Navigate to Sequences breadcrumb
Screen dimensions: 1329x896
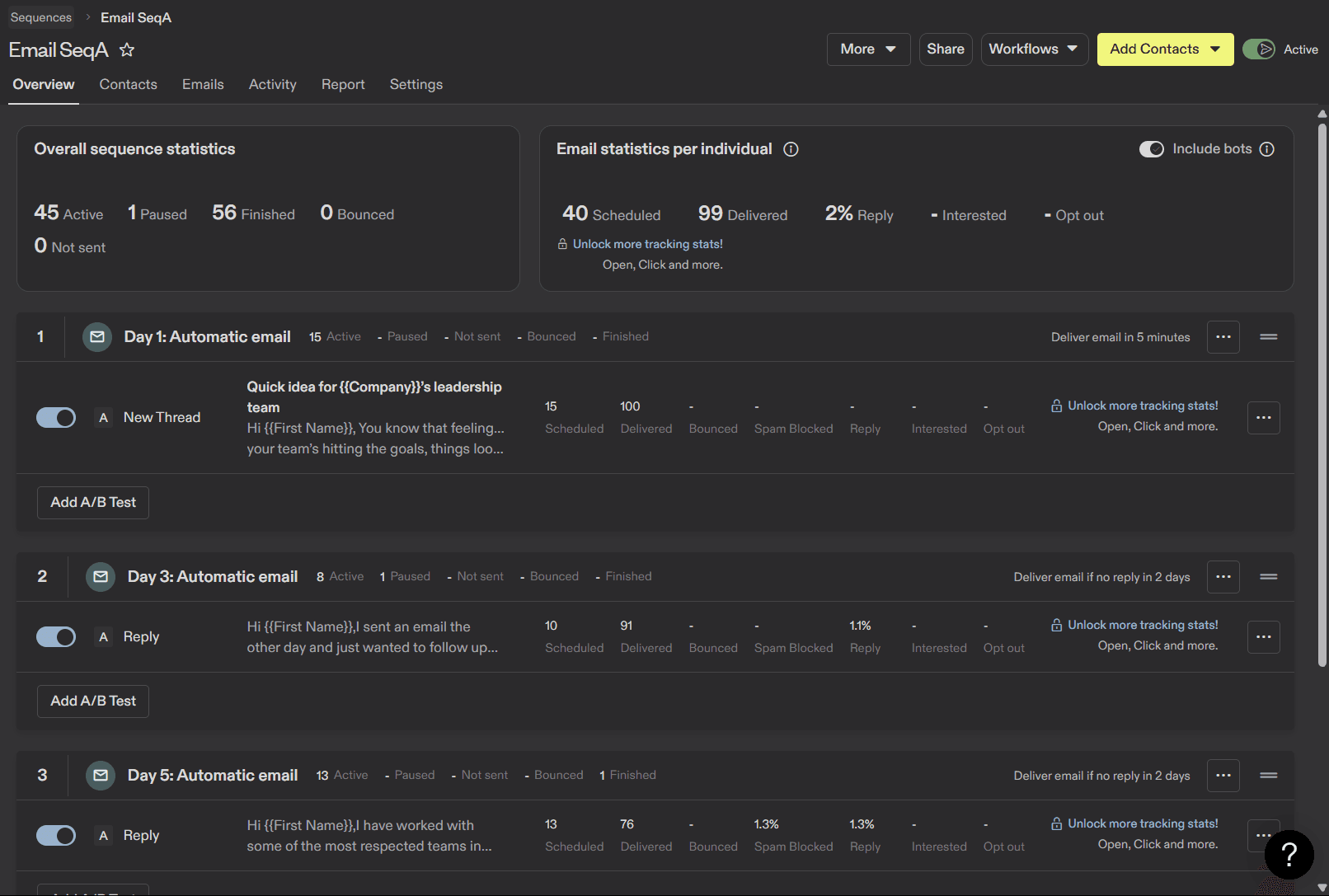(41, 17)
